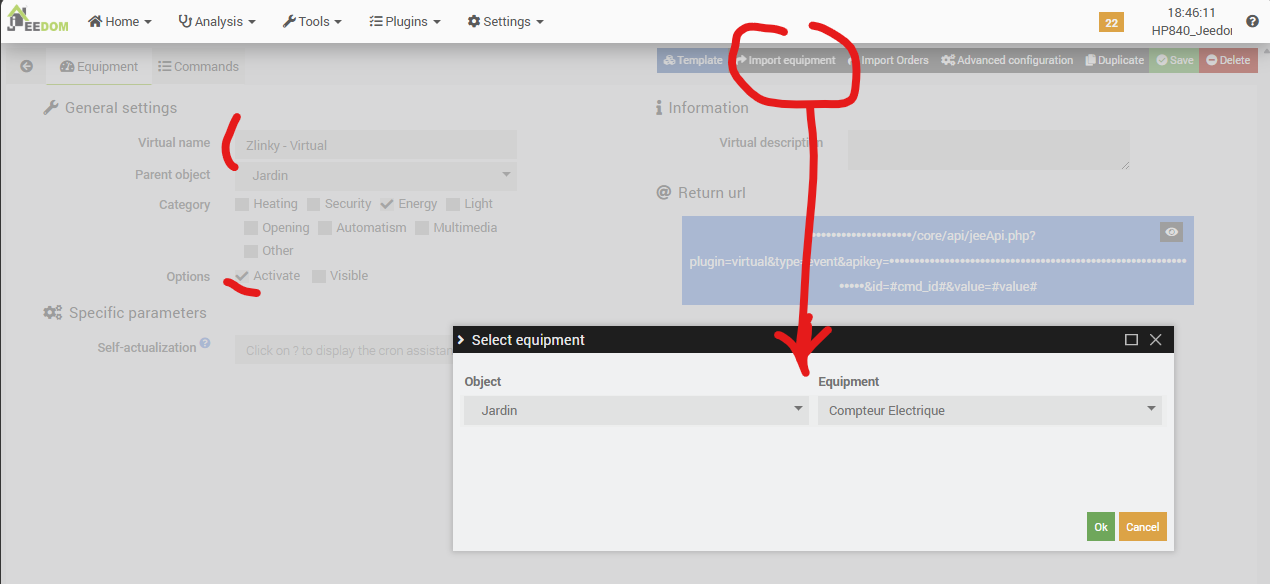Image resolution: width=1270 pixels, height=584 pixels.
Task: Expand the Parent object dropdown
Action: tap(376, 176)
